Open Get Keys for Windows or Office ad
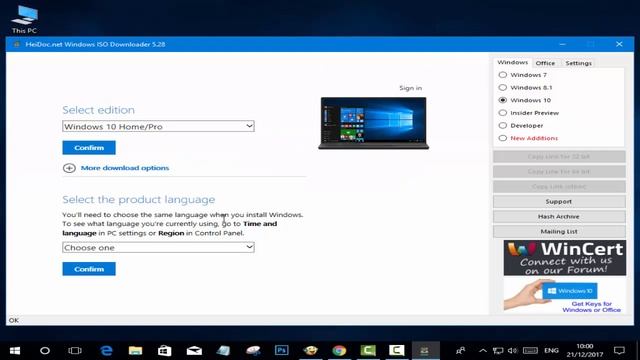640x360 pixels. click(564, 296)
